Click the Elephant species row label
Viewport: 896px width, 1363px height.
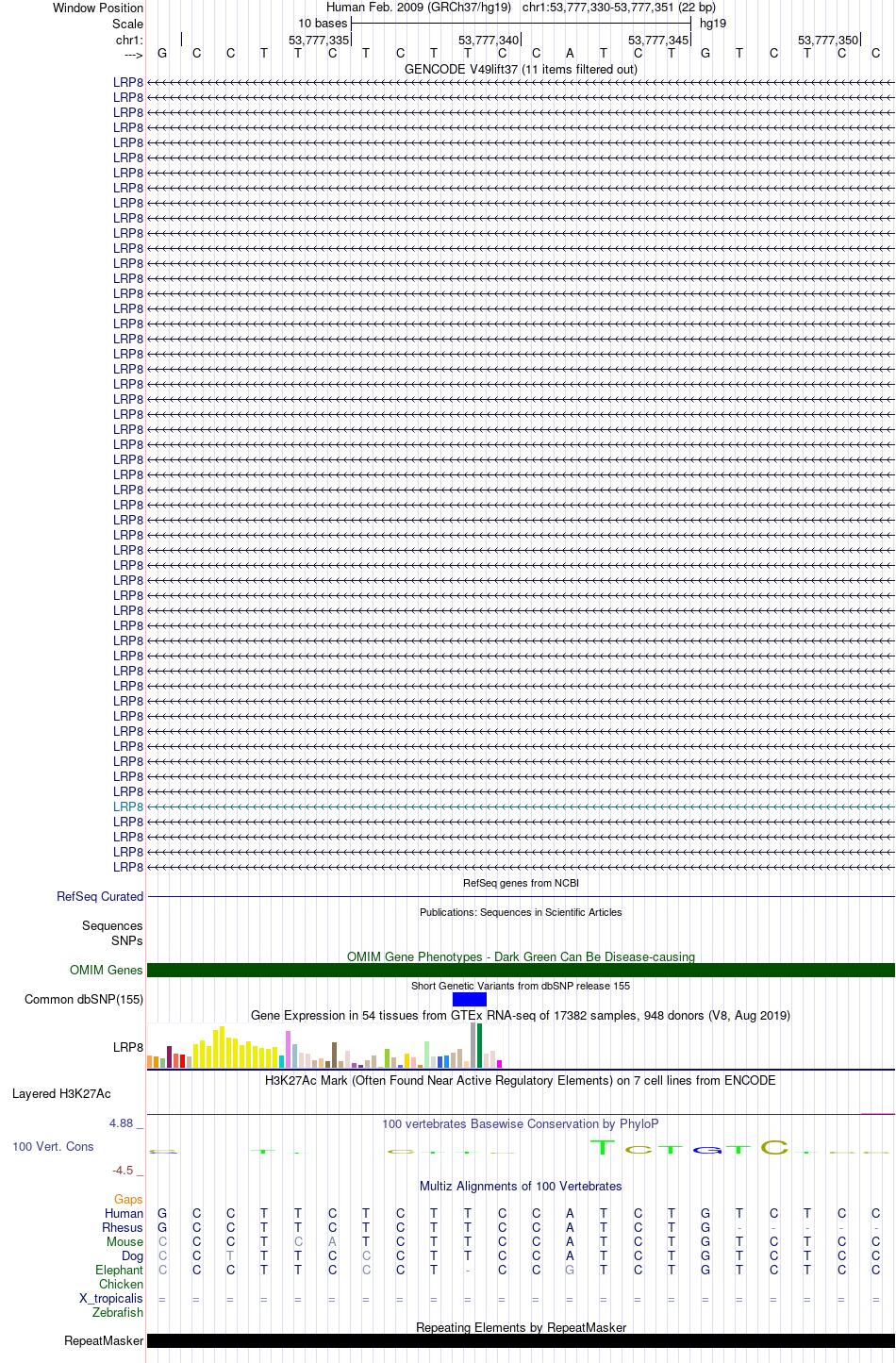click(120, 1270)
